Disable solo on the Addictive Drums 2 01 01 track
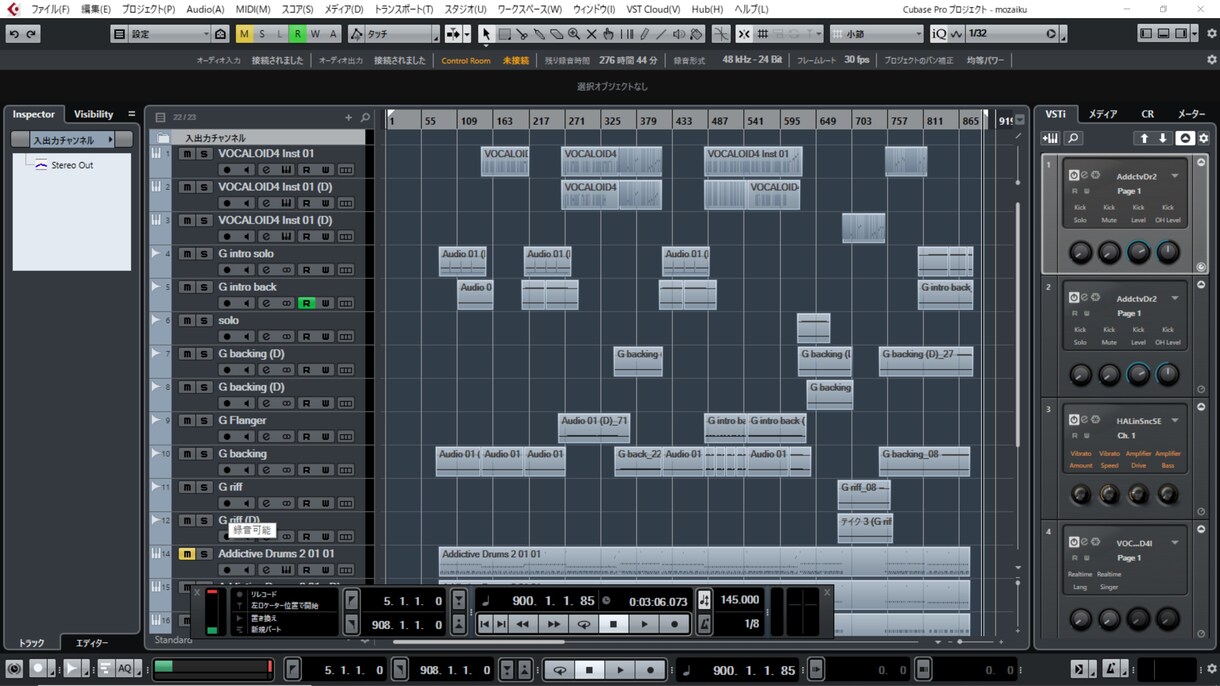 pos(204,554)
